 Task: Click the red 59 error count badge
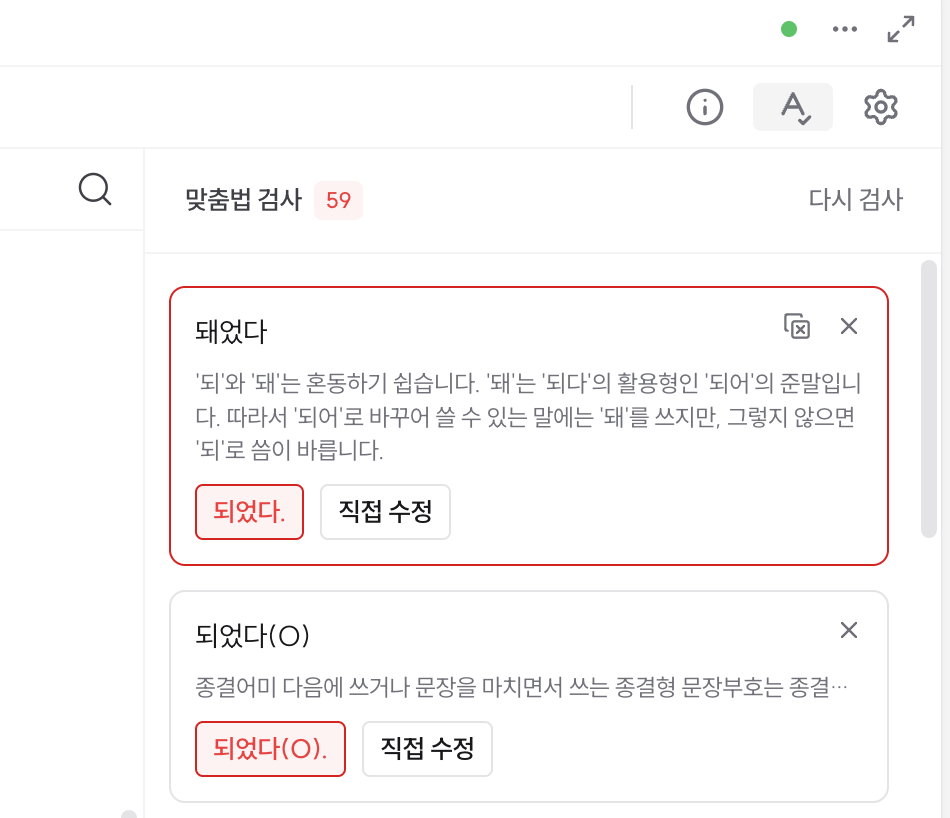click(338, 200)
